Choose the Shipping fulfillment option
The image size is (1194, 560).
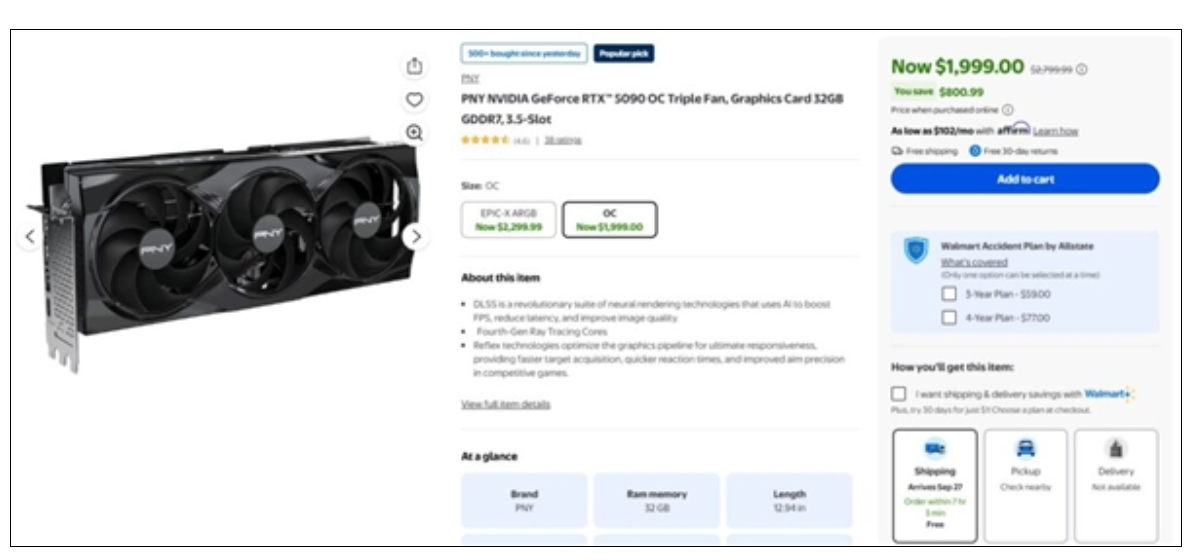click(x=934, y=485)
